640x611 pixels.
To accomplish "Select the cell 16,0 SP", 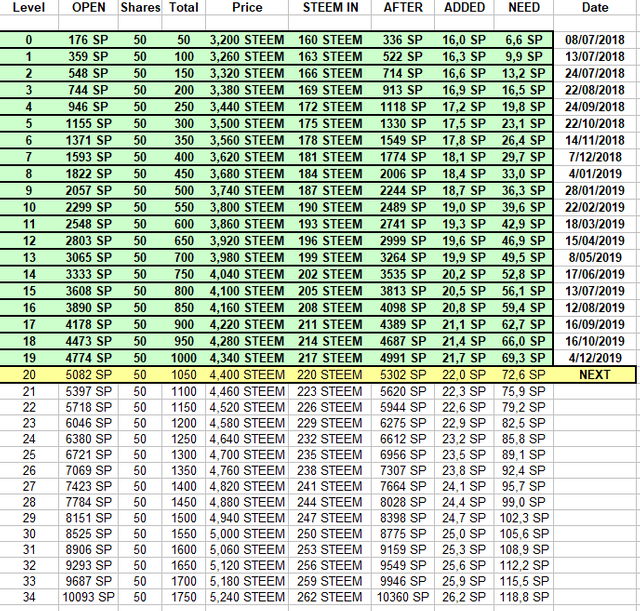I will coord(464,40).
